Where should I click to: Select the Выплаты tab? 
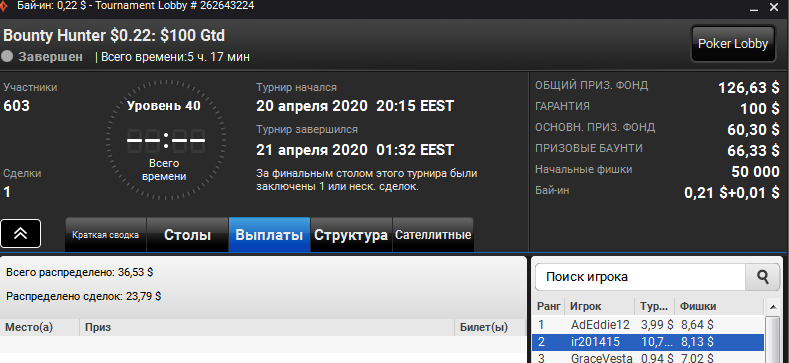pyautogui.click(x=269, y=235)
